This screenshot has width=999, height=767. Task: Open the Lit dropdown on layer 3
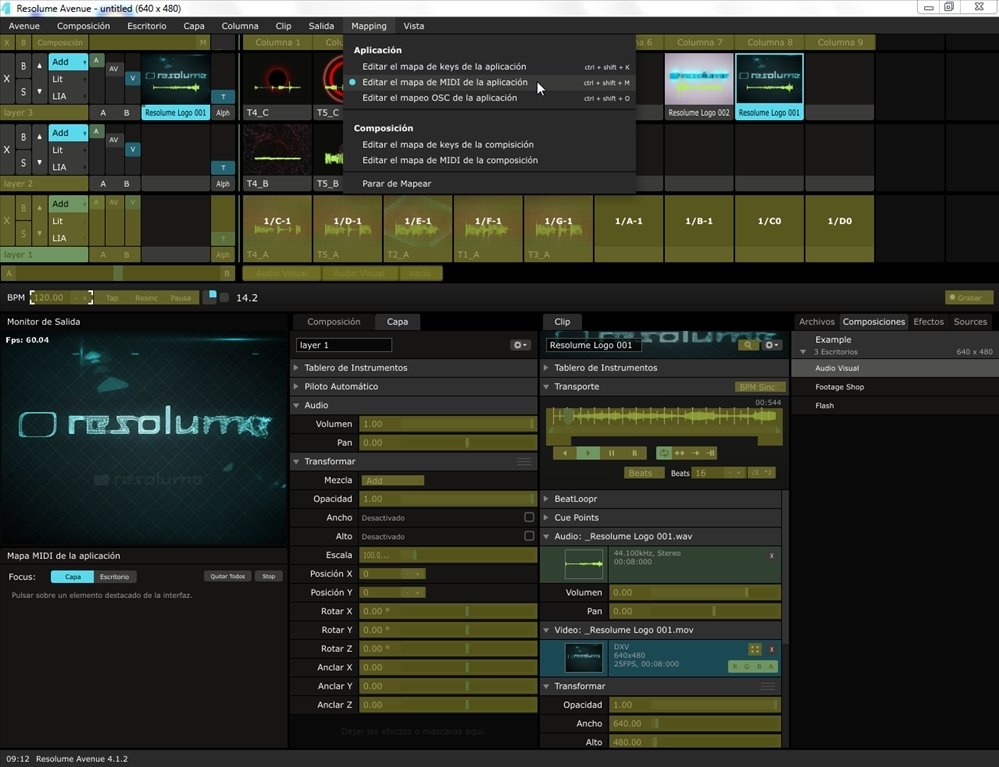click(x=68, y=79)
